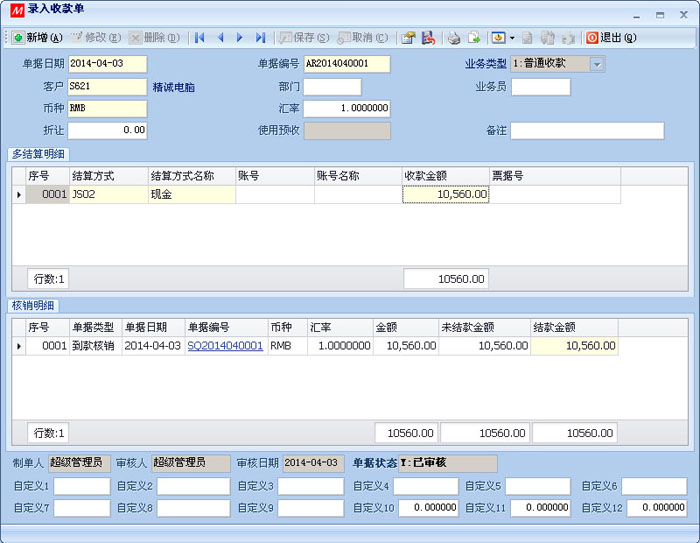Click the 业务员 input field
700x543 pixels.
pos(541,87)
